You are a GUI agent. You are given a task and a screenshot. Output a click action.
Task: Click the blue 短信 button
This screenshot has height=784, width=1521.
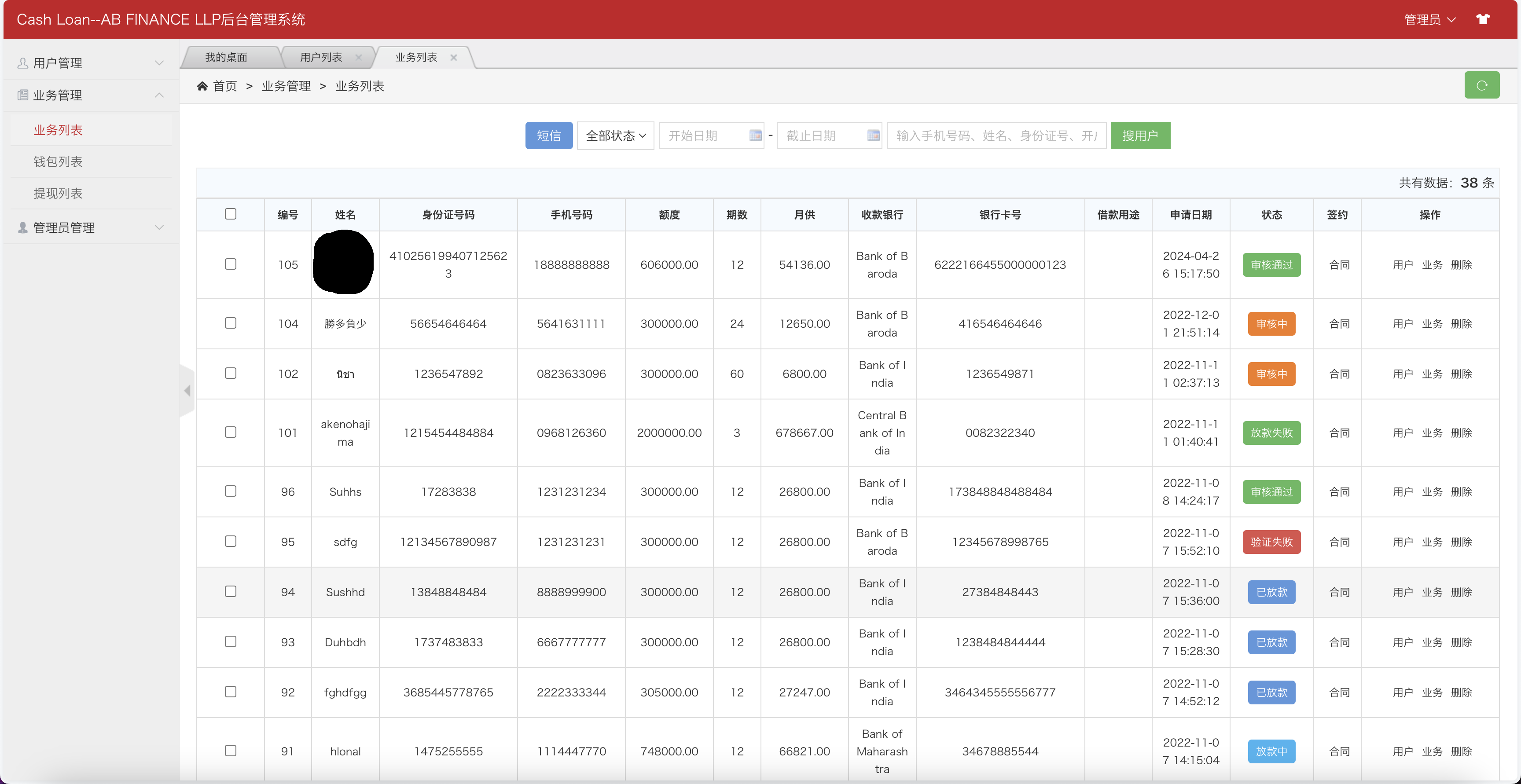(548, 136)
